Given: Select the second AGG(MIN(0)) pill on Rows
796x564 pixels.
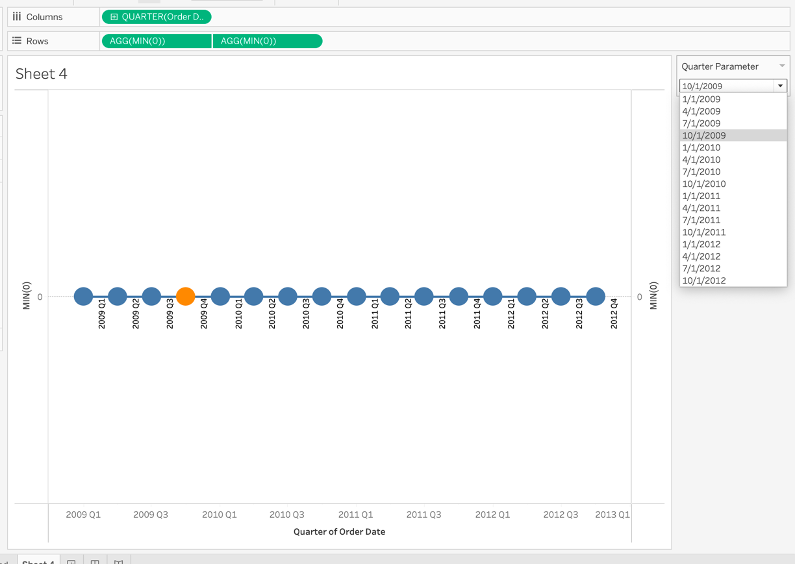Looking at the screenshot, I should pyautogui.click(x=268, y=41).
